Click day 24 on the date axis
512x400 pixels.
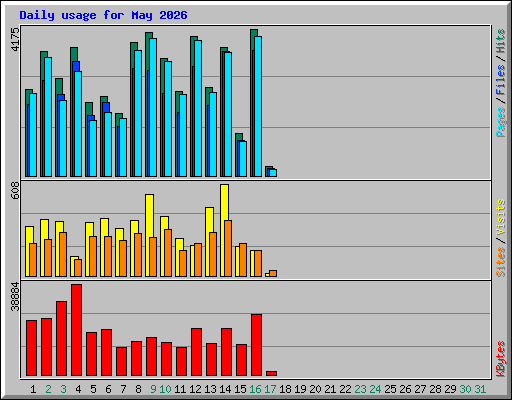375,389
